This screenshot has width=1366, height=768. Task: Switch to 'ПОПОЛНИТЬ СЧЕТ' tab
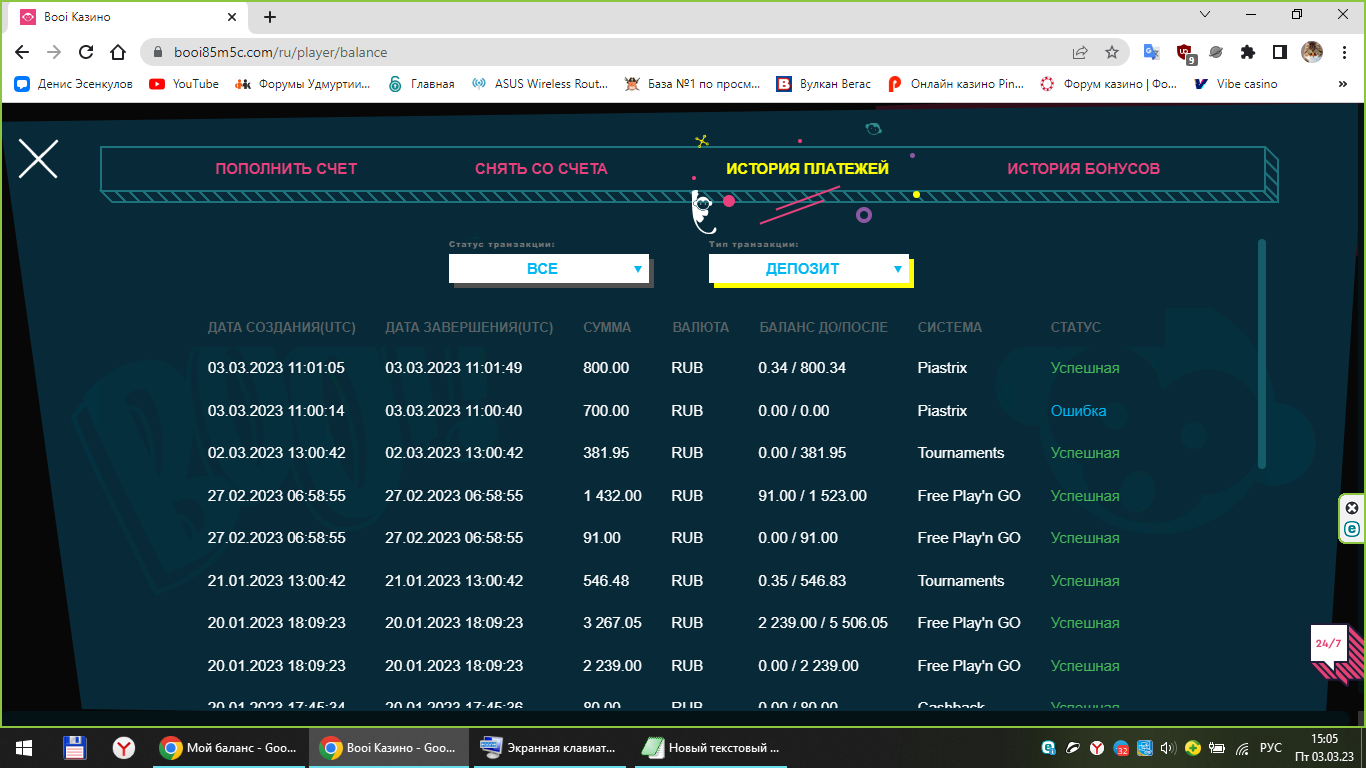click(x=286, y=169)
